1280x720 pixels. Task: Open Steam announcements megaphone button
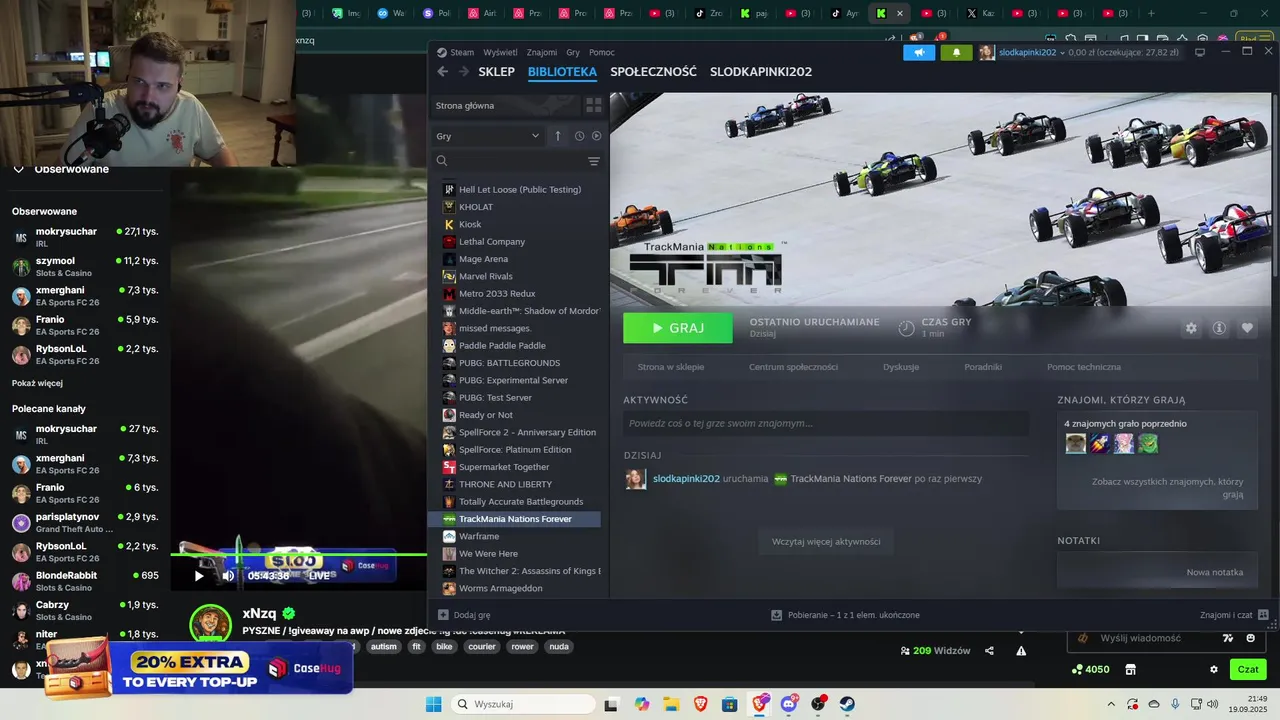pyautogui.click(x=919, y=52)
